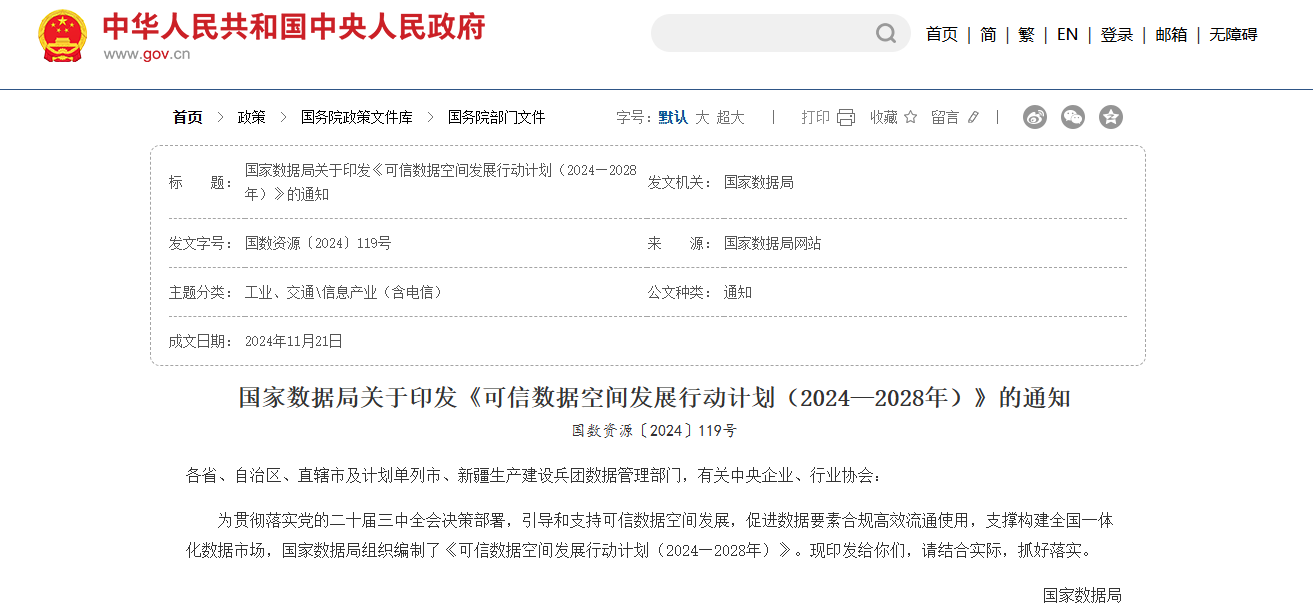This screenshot has height=612, width=1313.
Task: Open the 邮箱 mailbox link
Action: click(1171, 34)
